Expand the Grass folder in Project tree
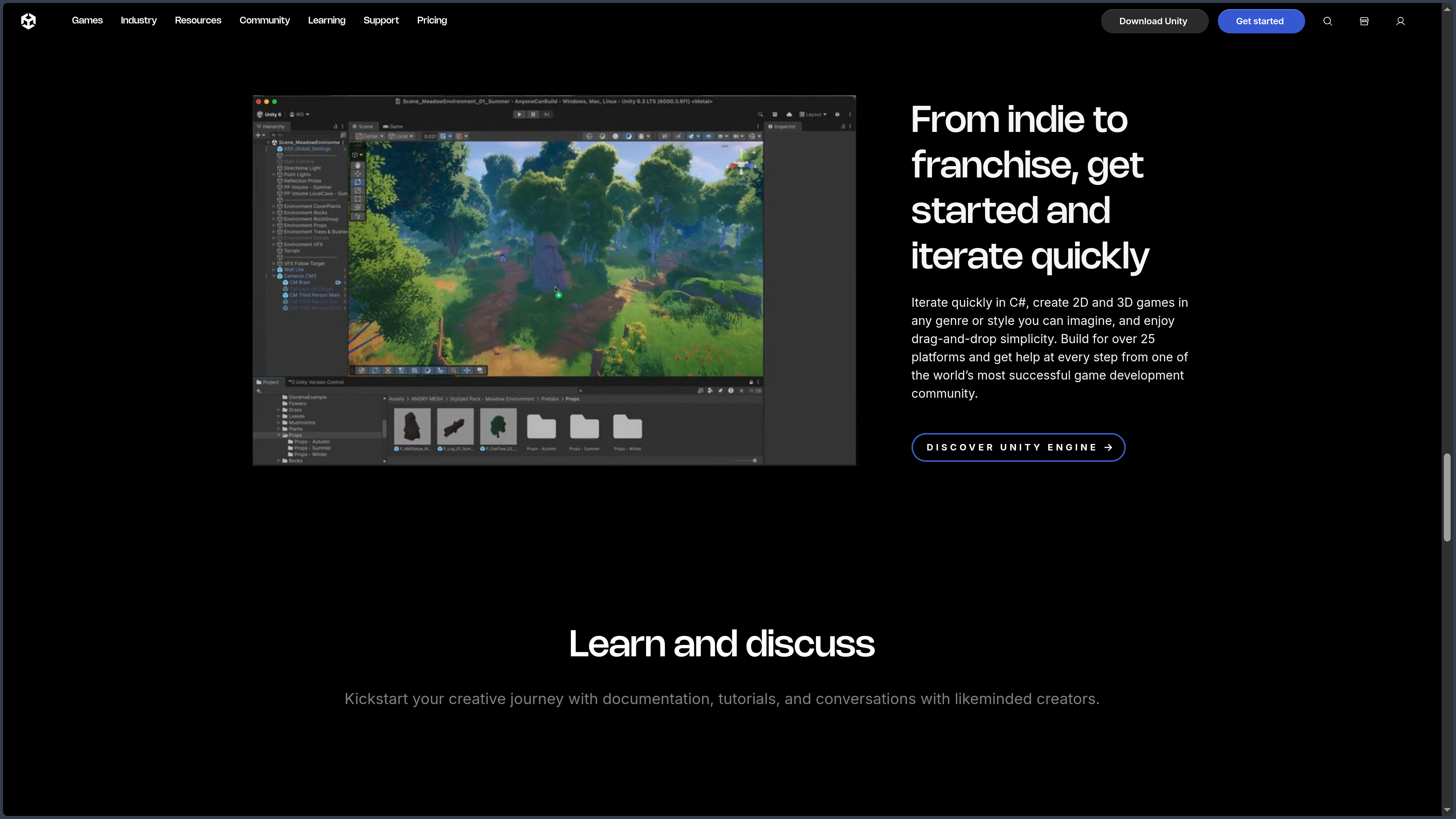 (279, 410)
